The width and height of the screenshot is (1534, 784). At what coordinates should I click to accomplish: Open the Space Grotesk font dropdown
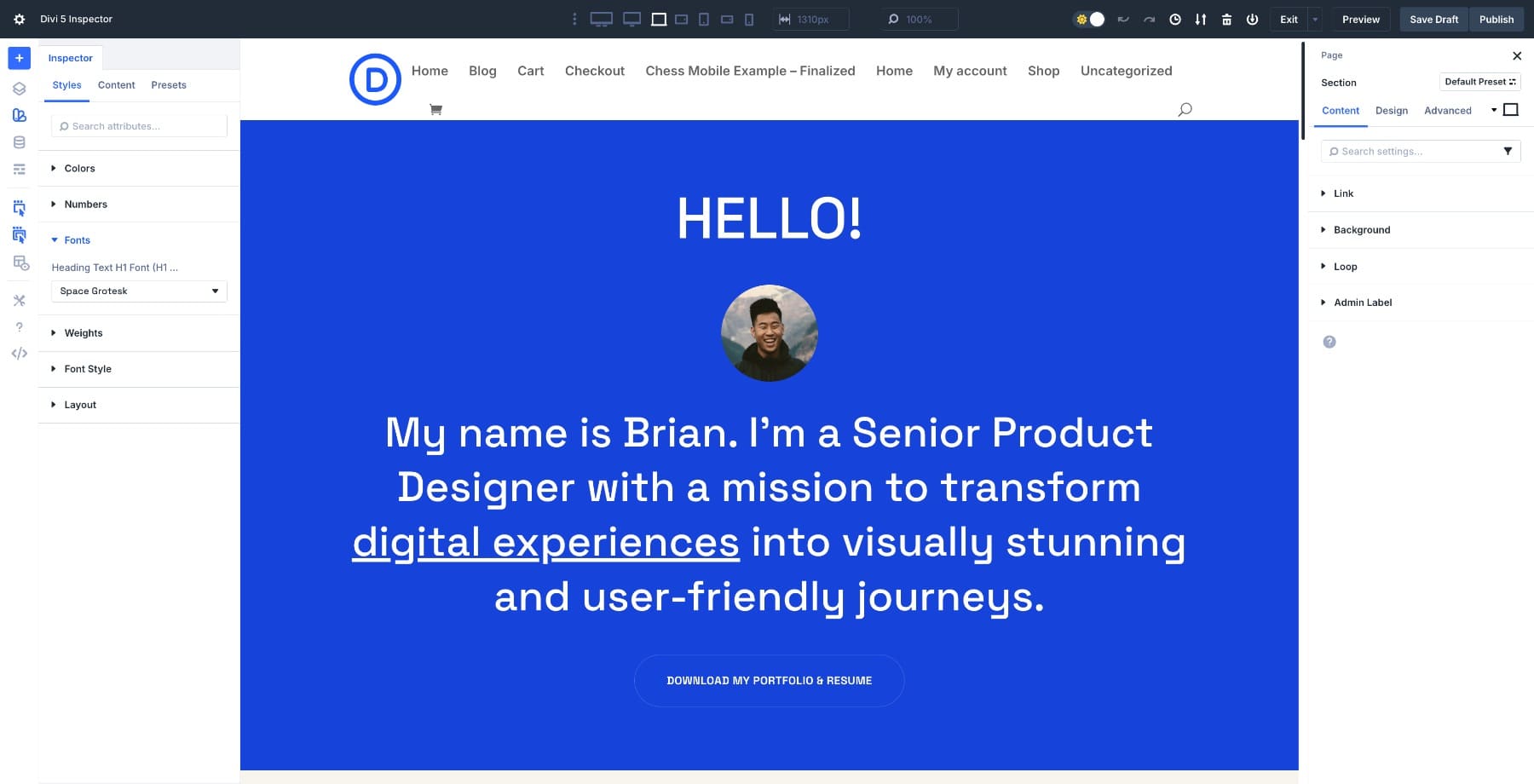click(139, 291)
